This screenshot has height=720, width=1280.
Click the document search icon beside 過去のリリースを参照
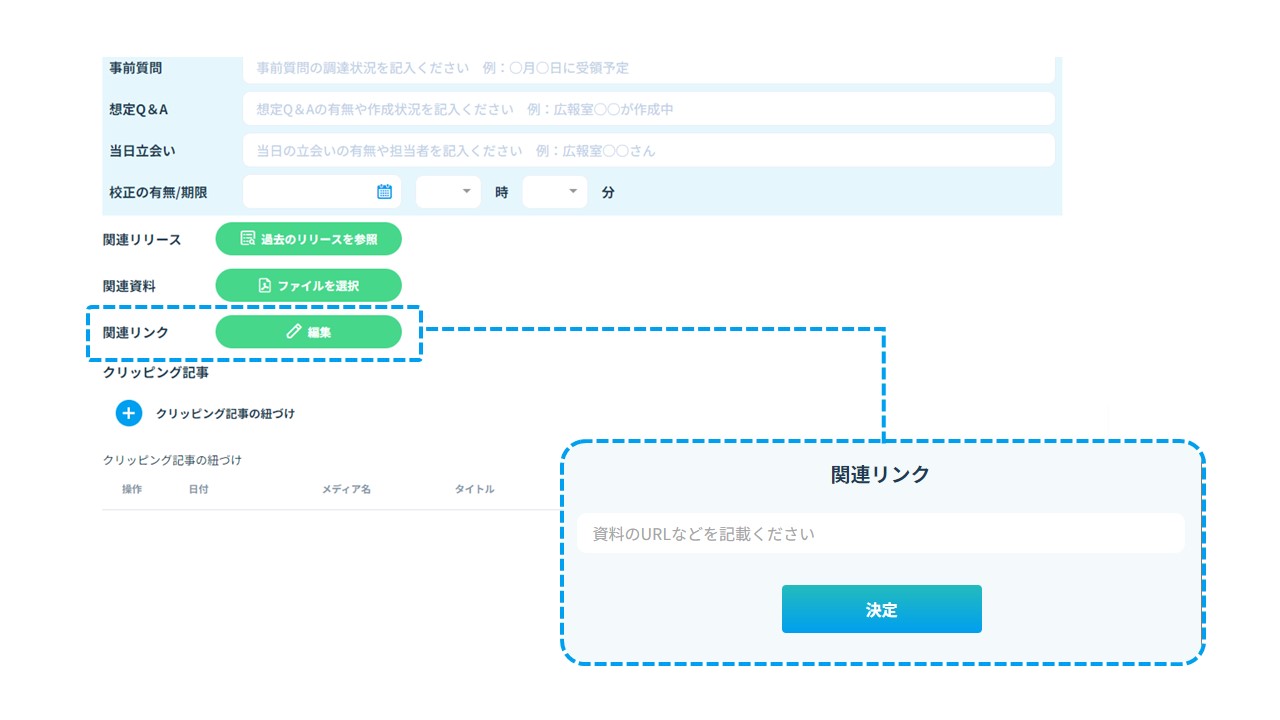(x=248, y=239)
